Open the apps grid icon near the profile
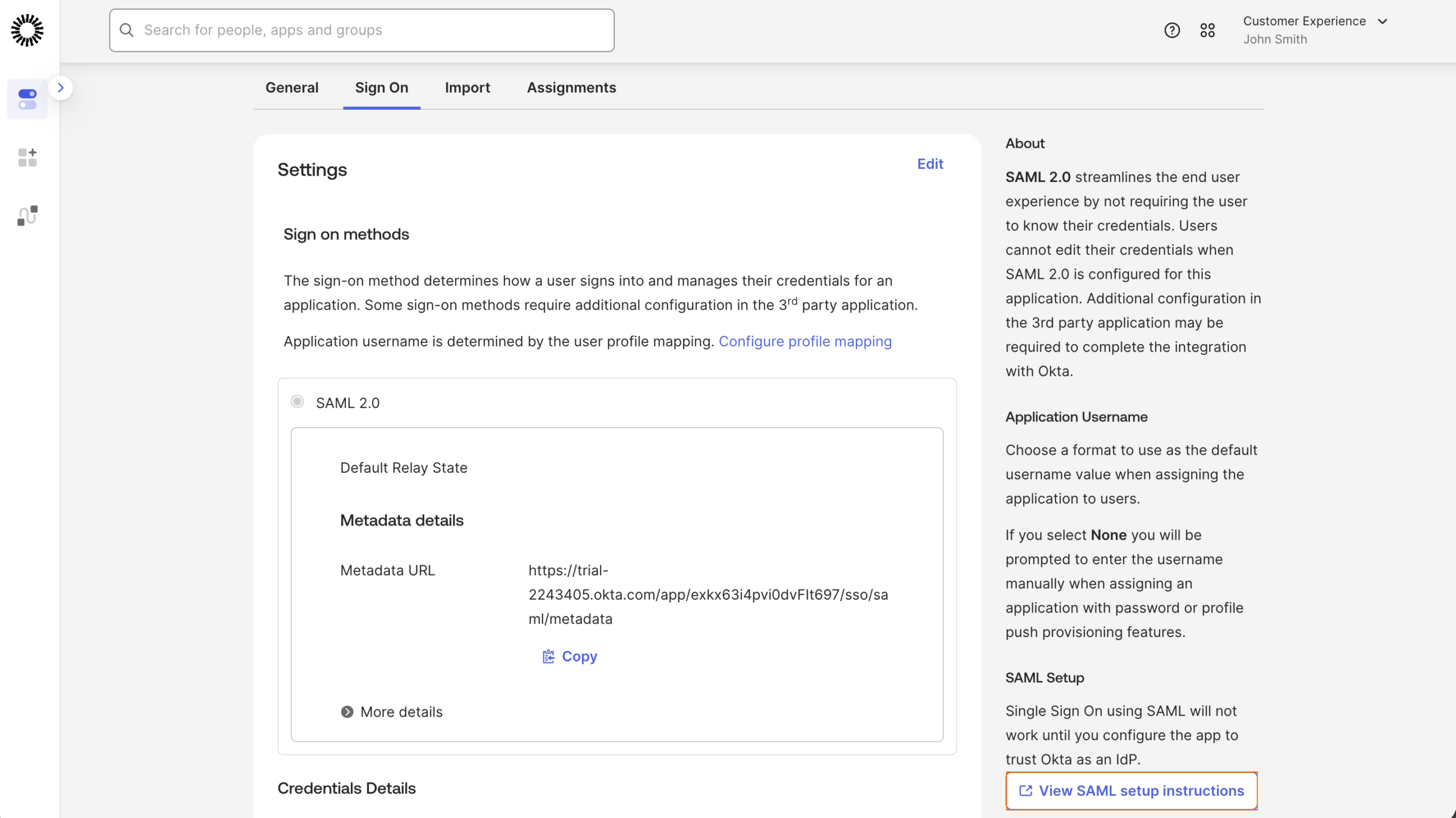The height and width of the screenshot is (818, 1456). [1208, 30]
